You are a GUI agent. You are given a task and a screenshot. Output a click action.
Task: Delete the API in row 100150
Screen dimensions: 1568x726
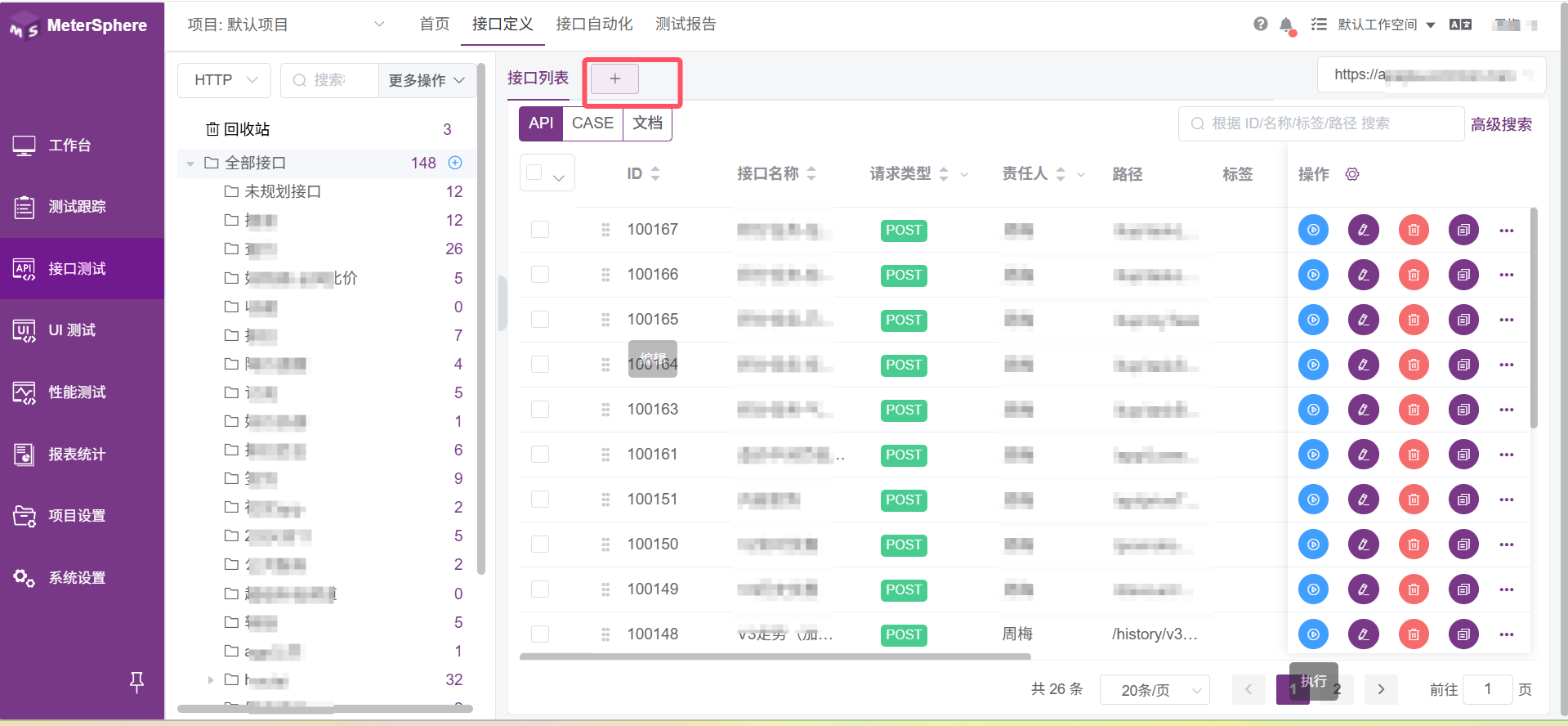pyautogui.click(x=1414, y=544)
